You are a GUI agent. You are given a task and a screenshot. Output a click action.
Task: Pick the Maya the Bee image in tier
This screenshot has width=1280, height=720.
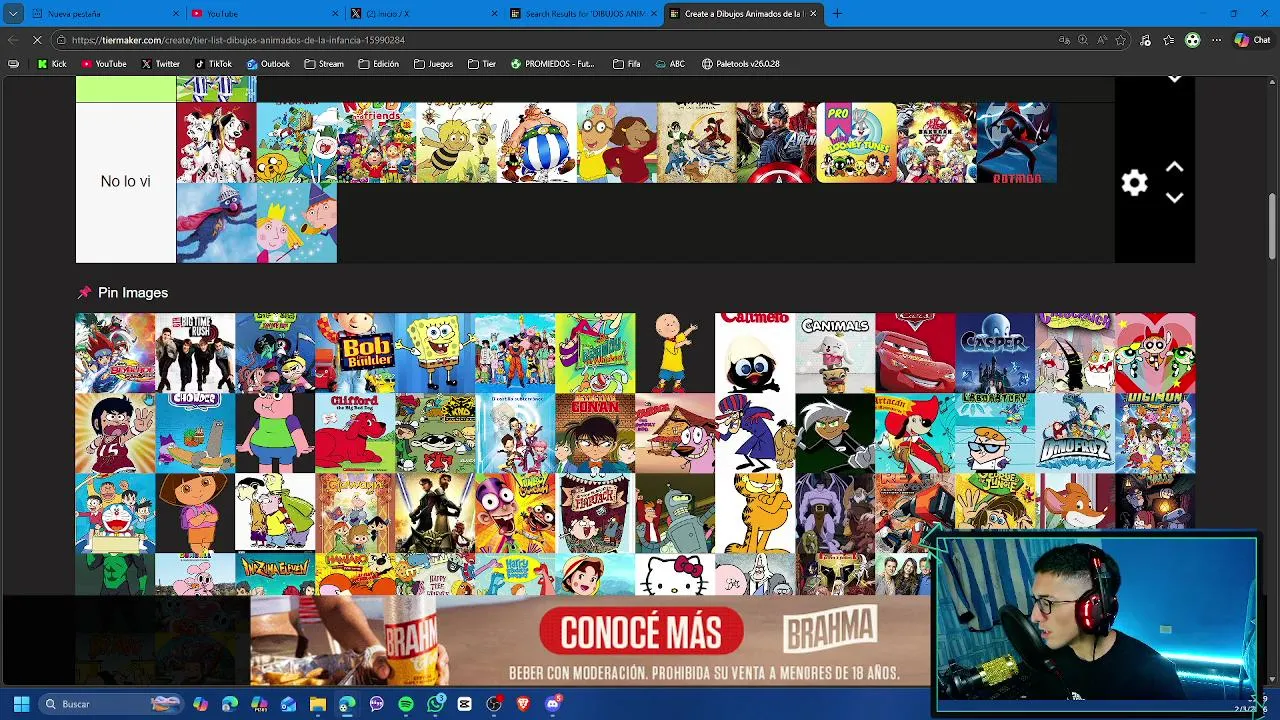(x=457, y=143)
